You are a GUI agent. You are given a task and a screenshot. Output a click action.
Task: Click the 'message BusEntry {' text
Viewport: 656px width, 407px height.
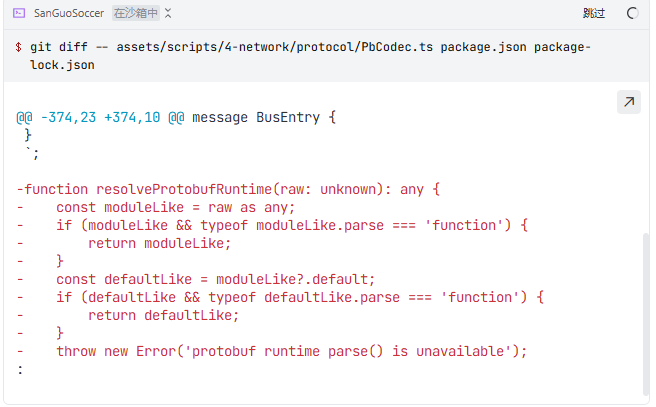pos(264,117)
